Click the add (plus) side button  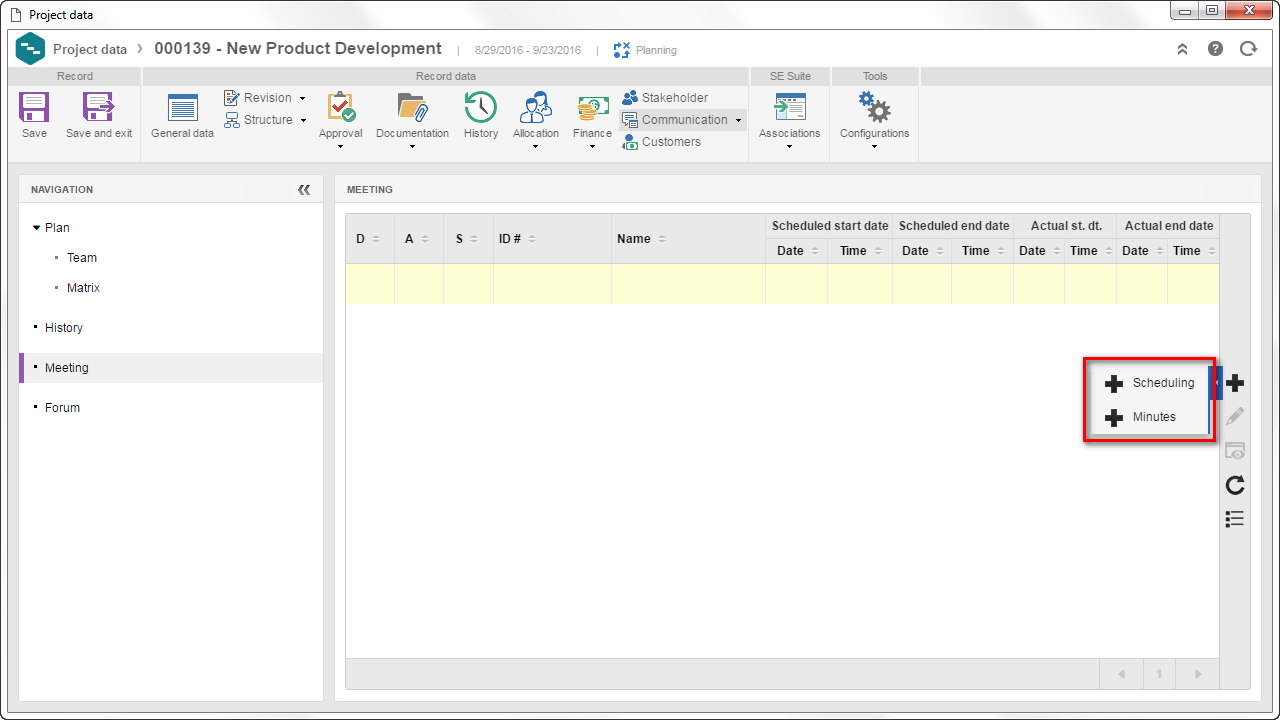[x=1235, y=383]
